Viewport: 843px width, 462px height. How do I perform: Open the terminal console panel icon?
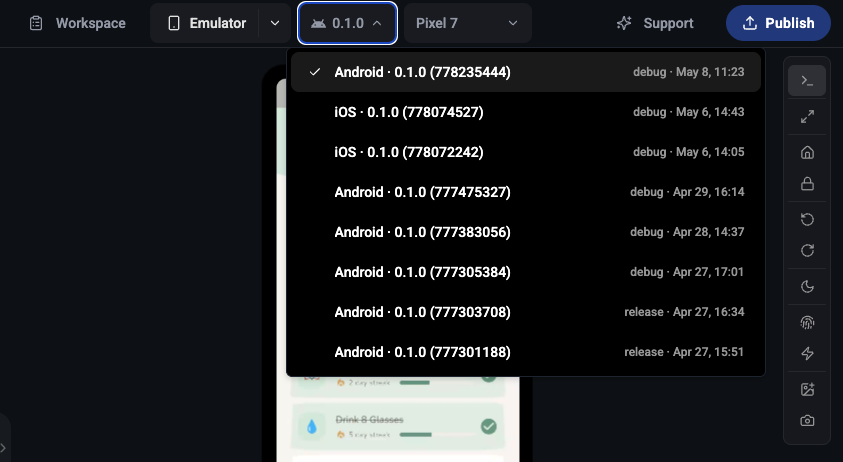click(807, 81)
